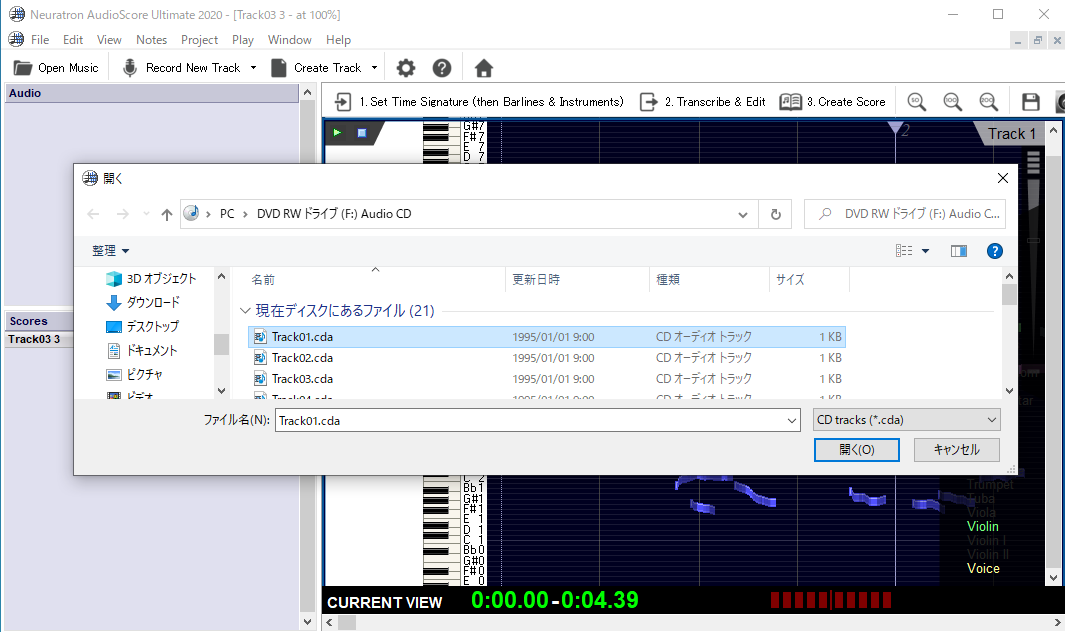Expand the 整理 (Organize) dropdown menu
This screenshot has width=1065, height=632.
point(103,250)
